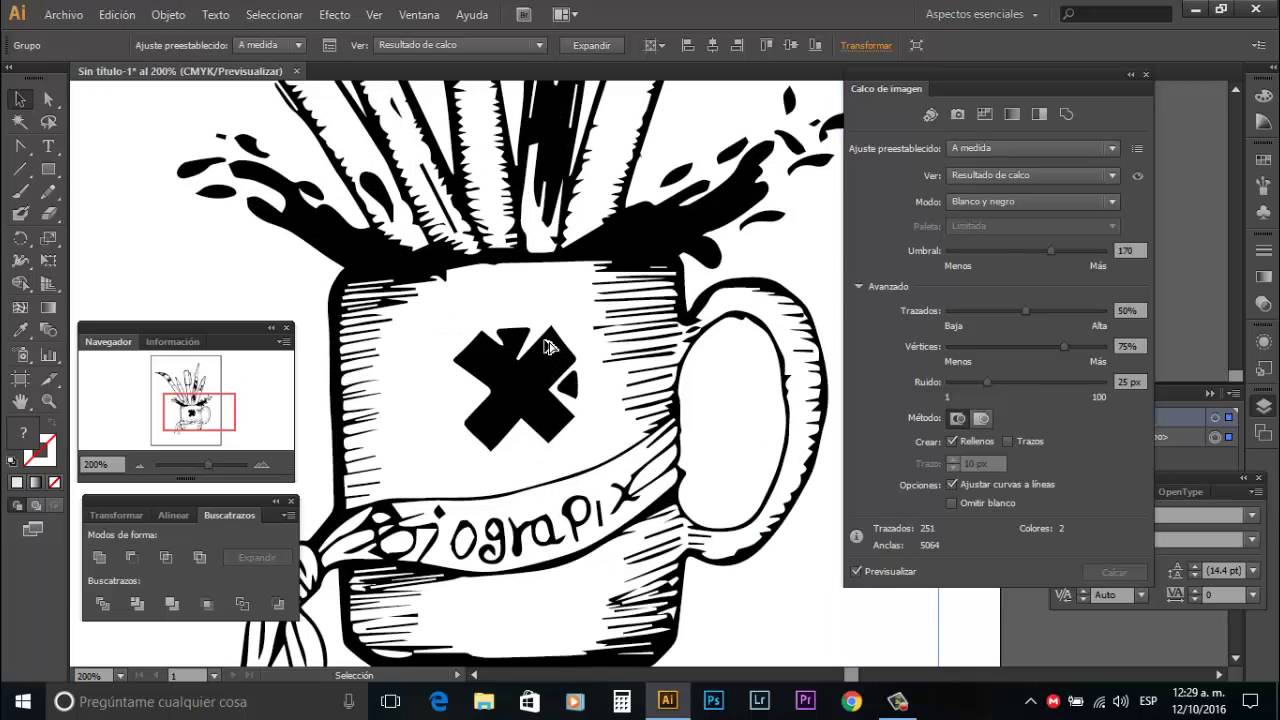Enable the Trazos checkbox
This screenshot has height=720, width=1280.
[x=1008, y=441]
